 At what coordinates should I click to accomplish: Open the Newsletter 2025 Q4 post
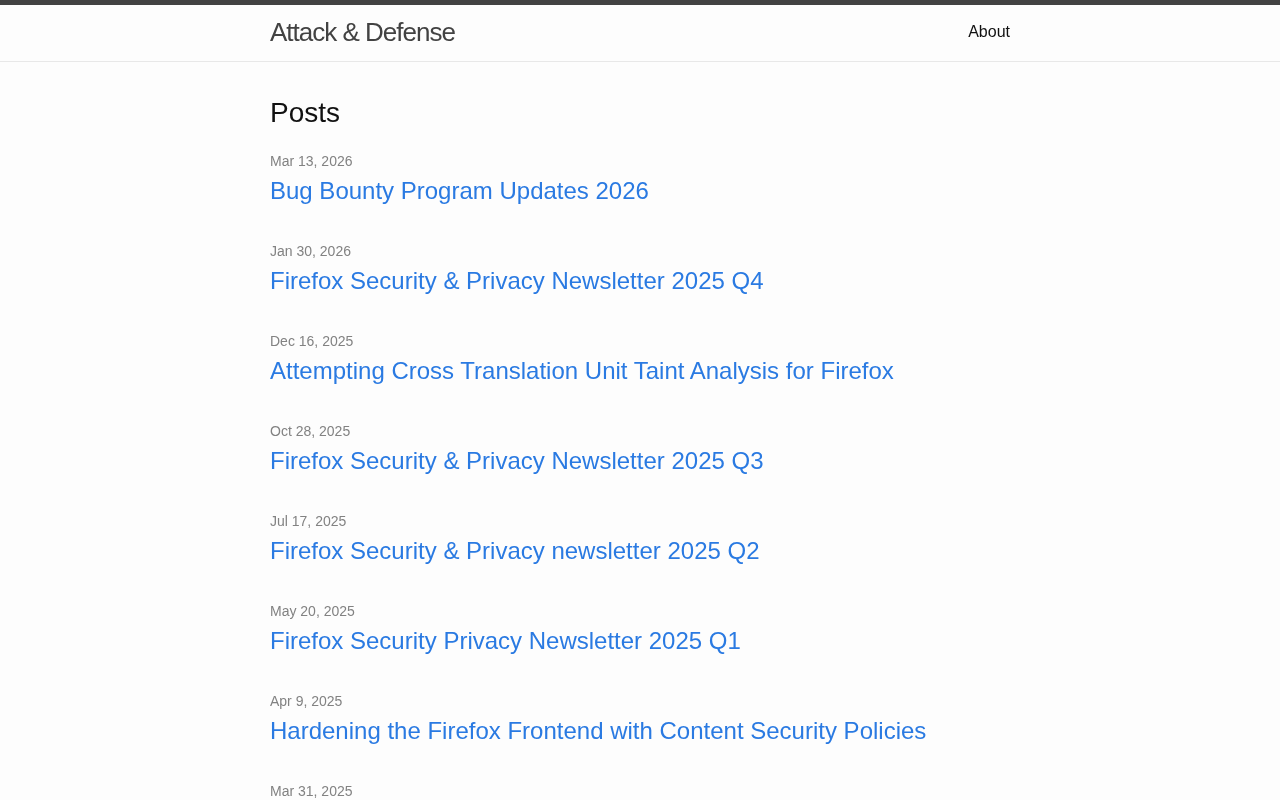click(x=516, y=281)
